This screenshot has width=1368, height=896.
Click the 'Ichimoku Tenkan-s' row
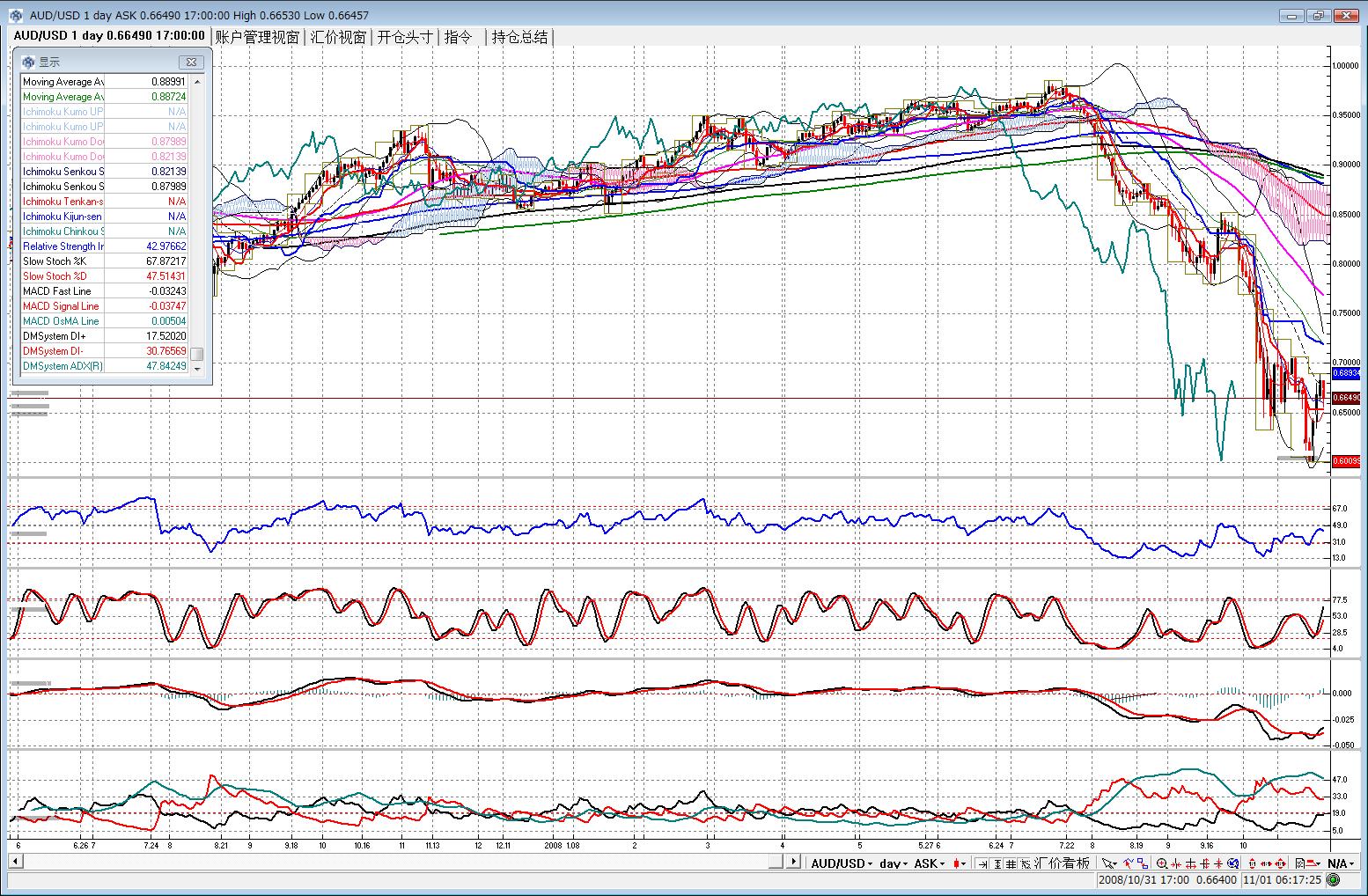click(106, 202)
